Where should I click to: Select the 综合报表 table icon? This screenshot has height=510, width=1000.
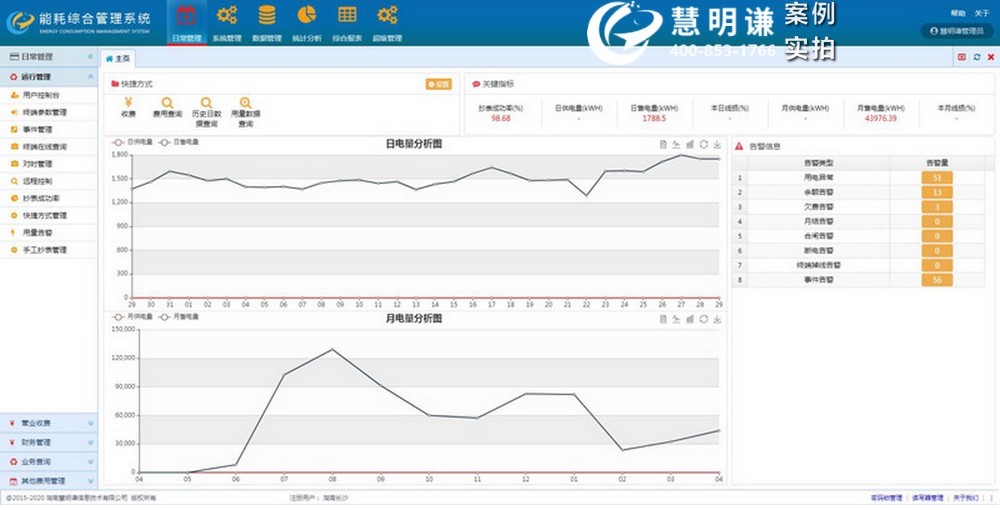point(347,15)
